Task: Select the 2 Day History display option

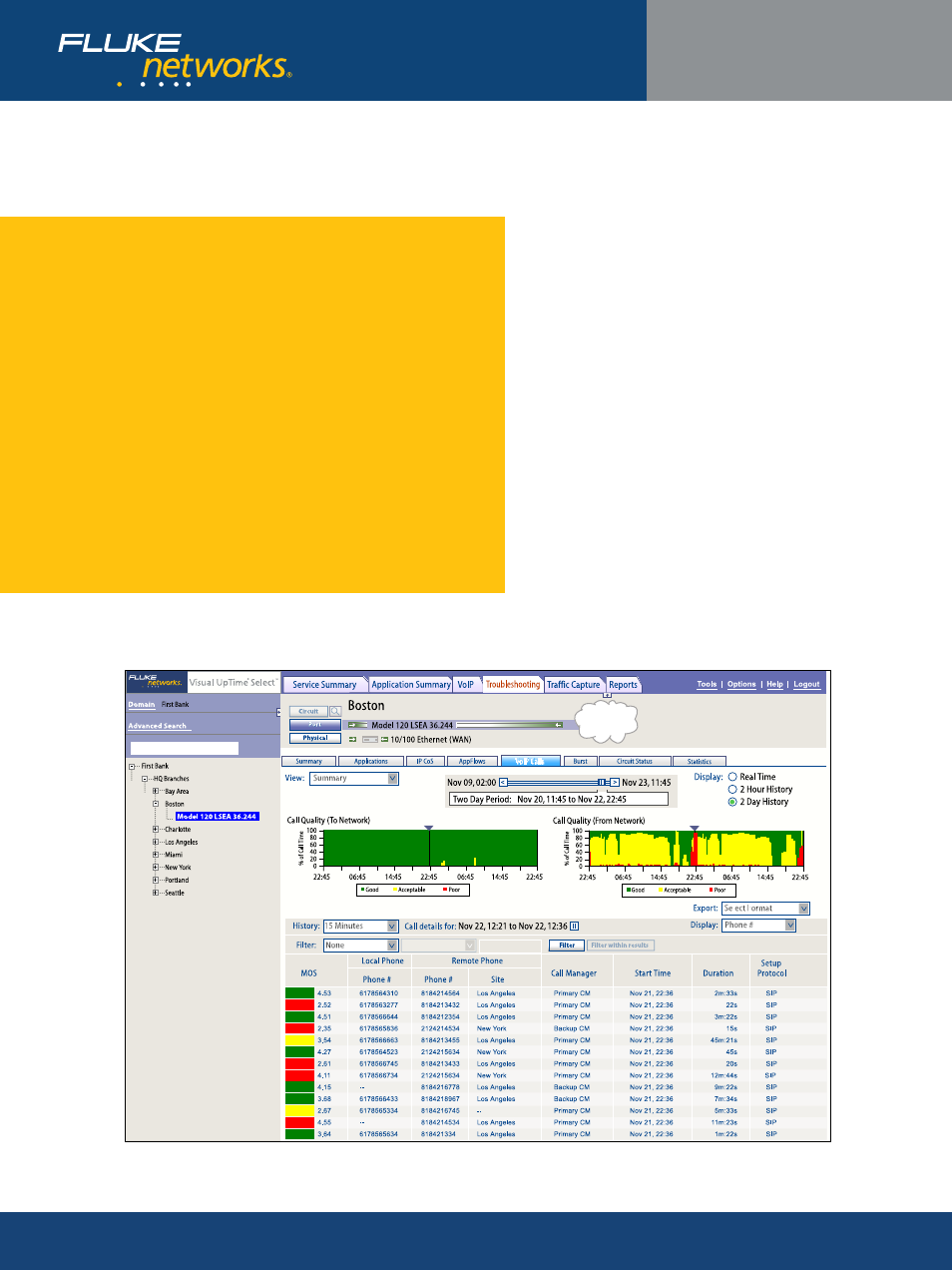Action: click(x=732, y=802)
